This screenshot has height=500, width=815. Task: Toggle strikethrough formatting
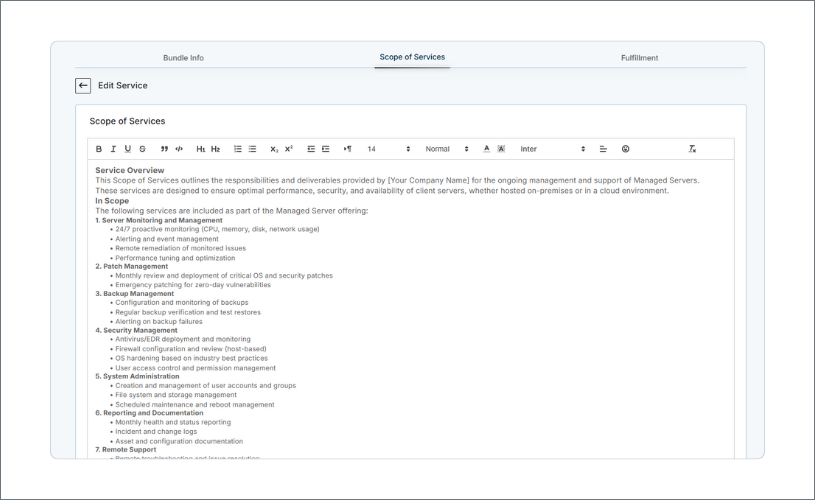[142, 149]
